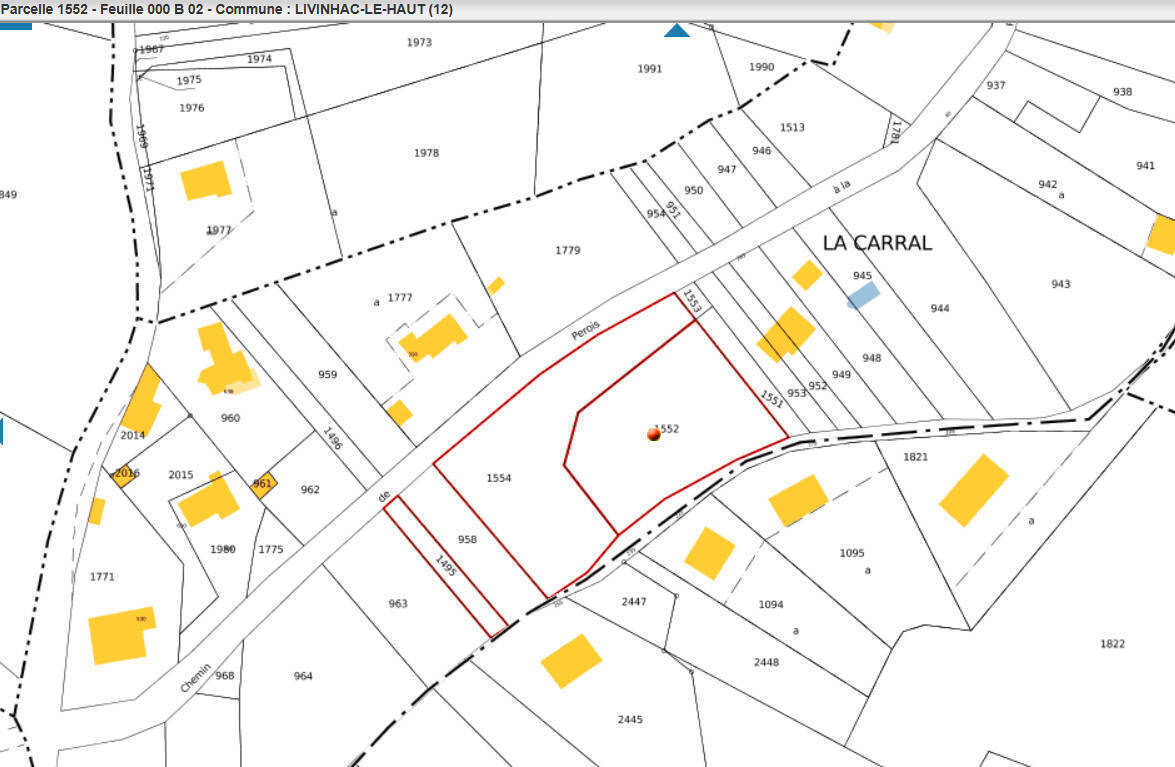Select the small yellow building labeled 961
This screenshot has height=767, width=1175.
click(263, 483)
